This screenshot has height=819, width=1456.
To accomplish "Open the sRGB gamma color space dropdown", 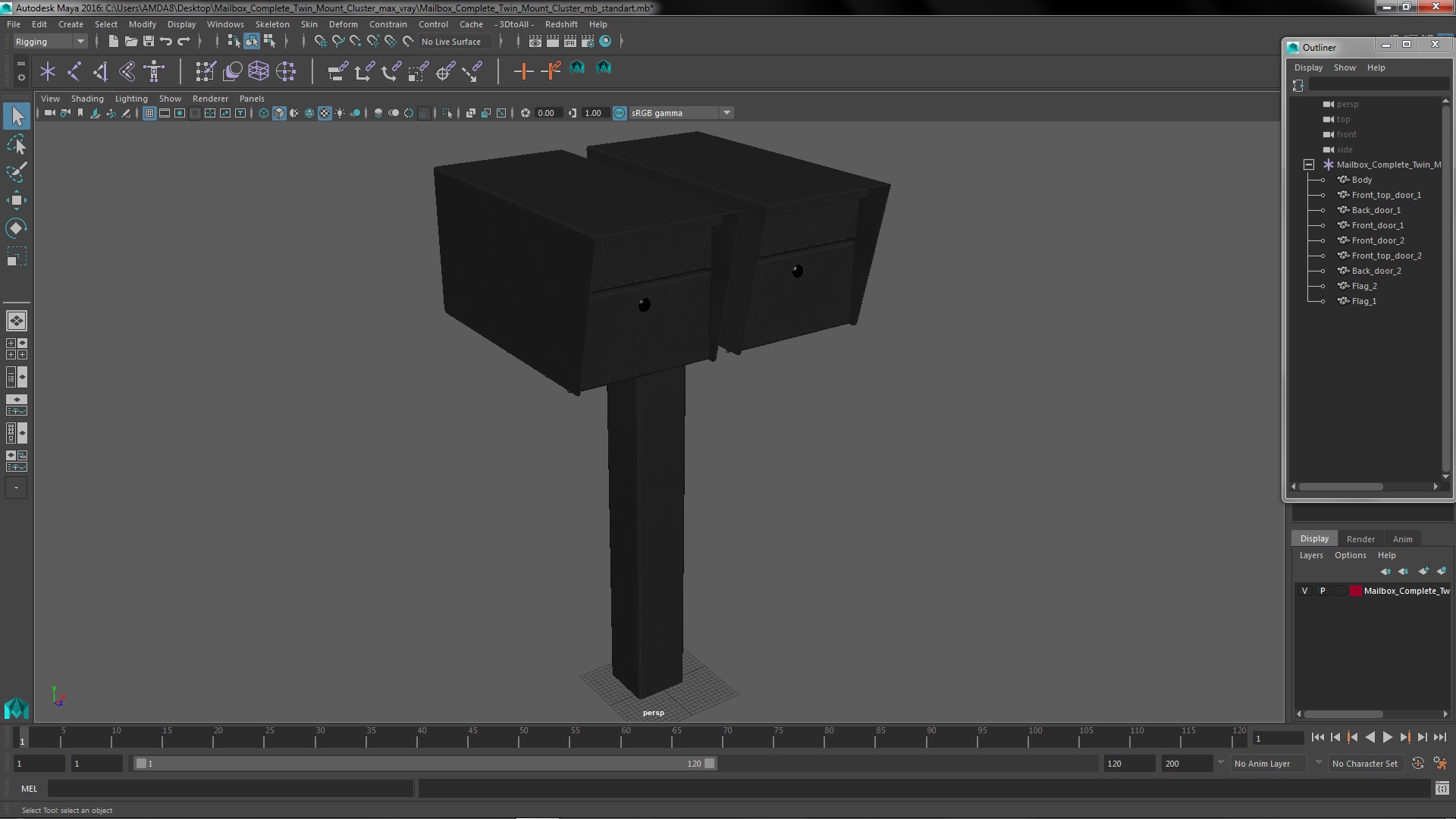I will point(726,113).
